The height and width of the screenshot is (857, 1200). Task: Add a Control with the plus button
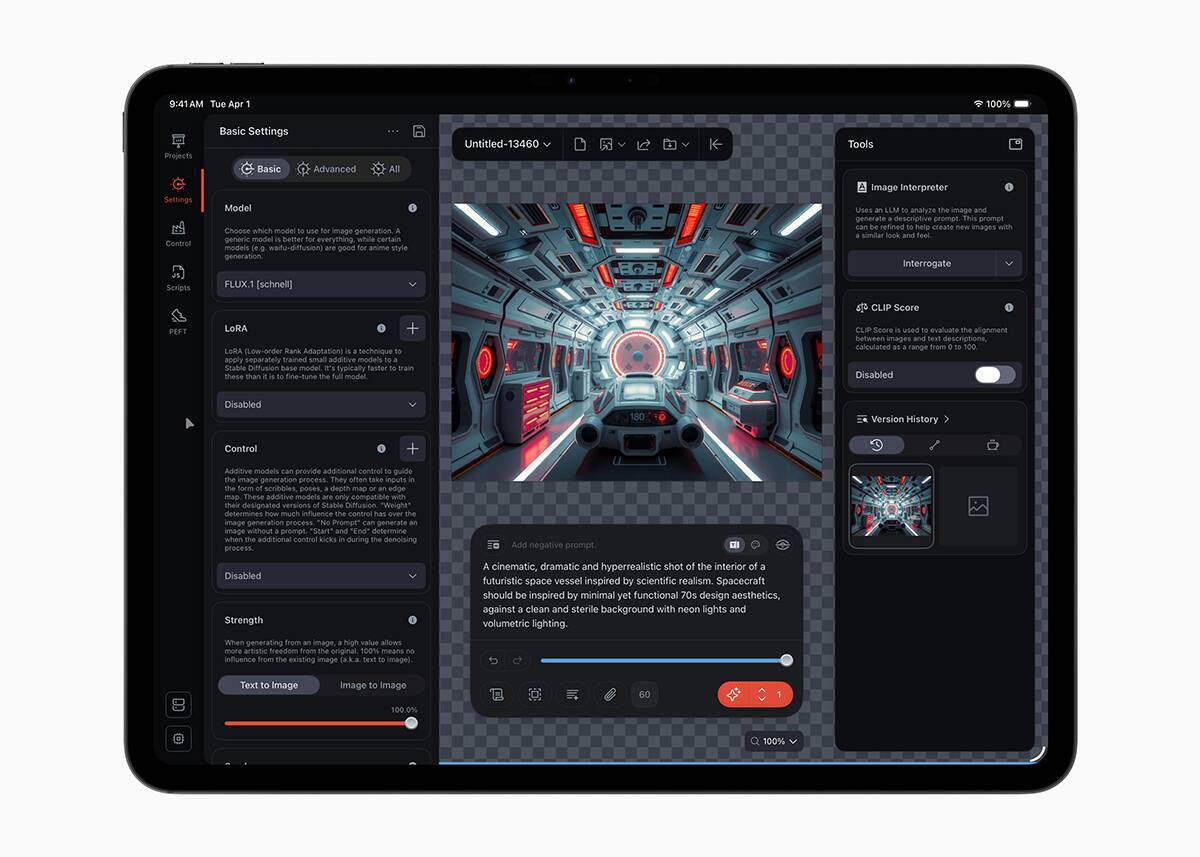click(x=412, y=448)
